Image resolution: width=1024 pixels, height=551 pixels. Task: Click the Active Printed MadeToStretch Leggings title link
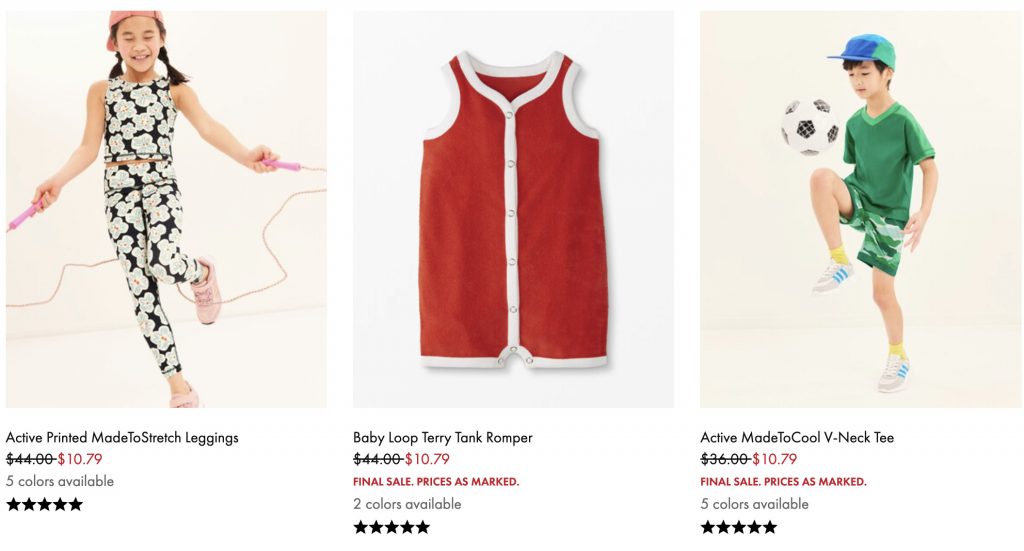coord(122,438)
